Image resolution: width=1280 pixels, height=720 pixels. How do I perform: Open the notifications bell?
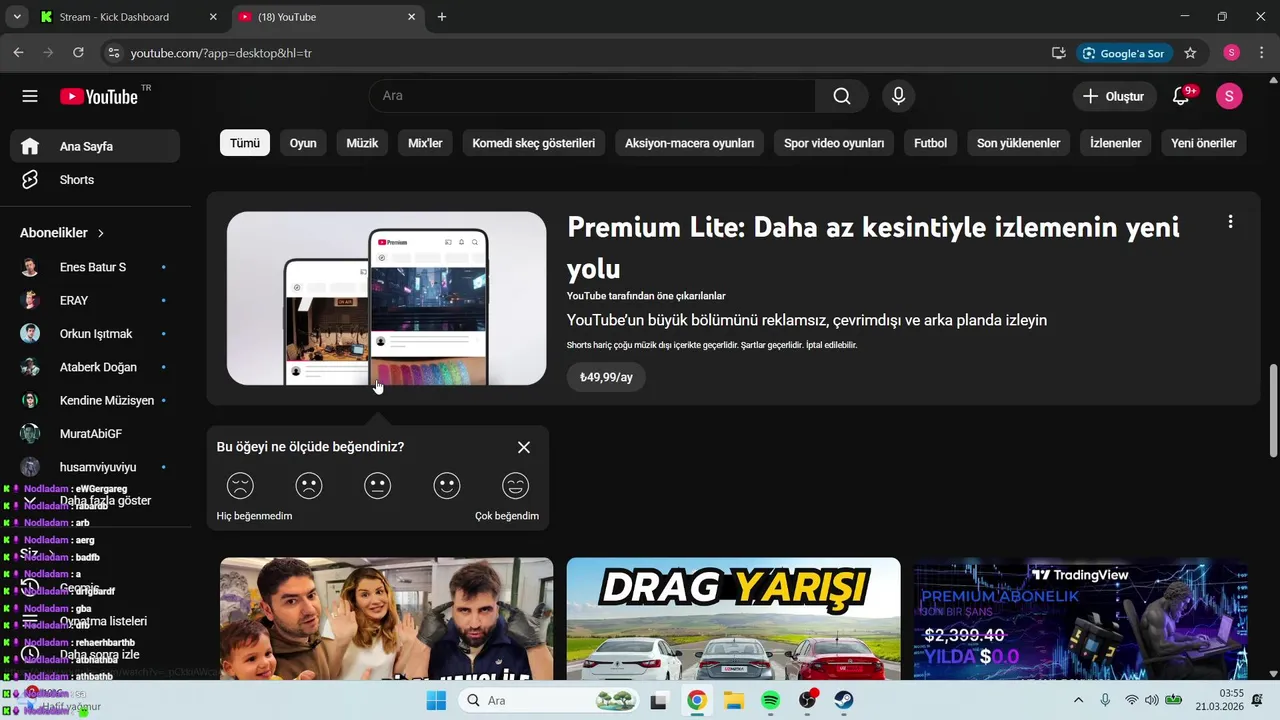coord(1181,96)
